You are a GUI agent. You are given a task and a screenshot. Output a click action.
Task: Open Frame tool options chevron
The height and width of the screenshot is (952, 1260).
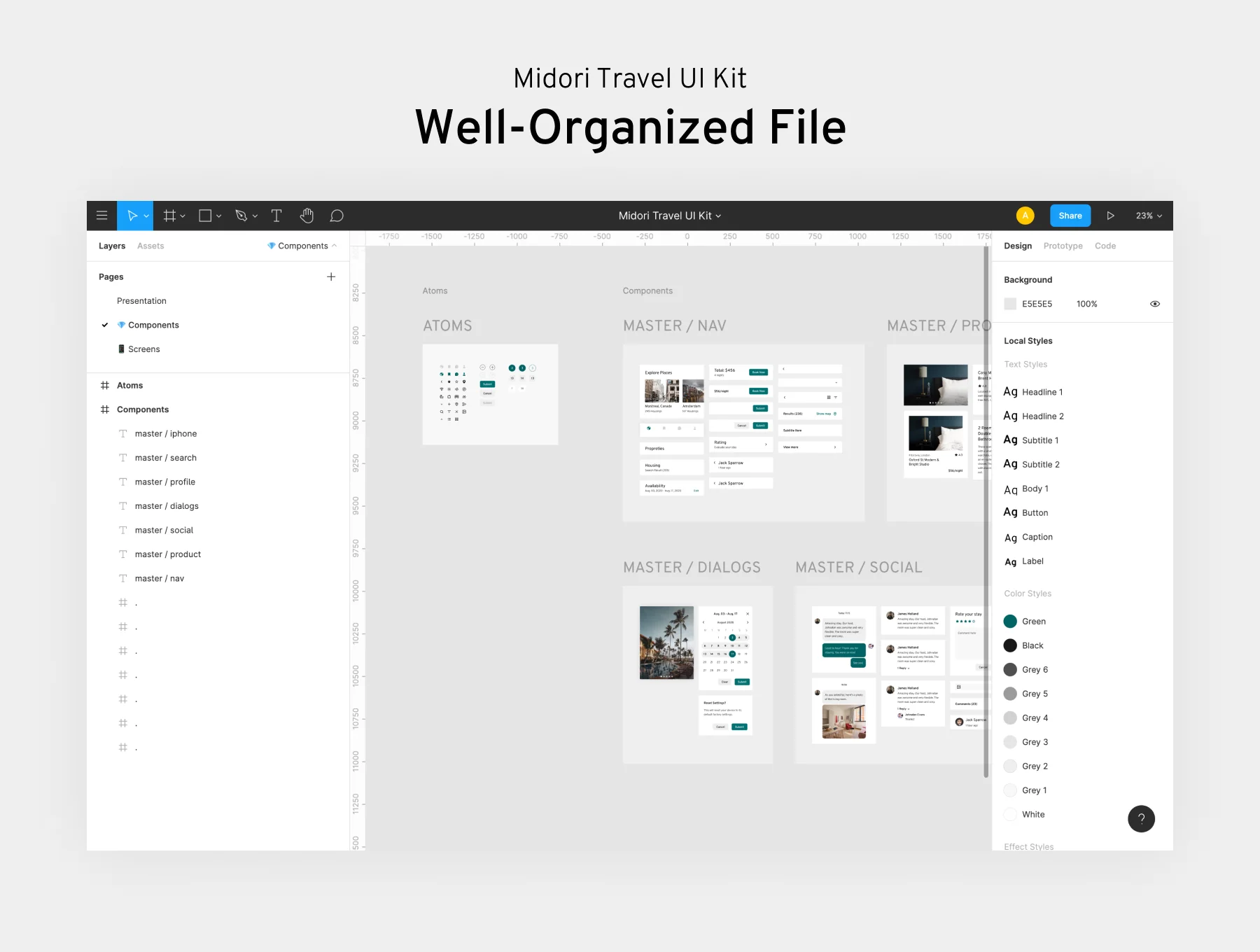click(183, 216)
